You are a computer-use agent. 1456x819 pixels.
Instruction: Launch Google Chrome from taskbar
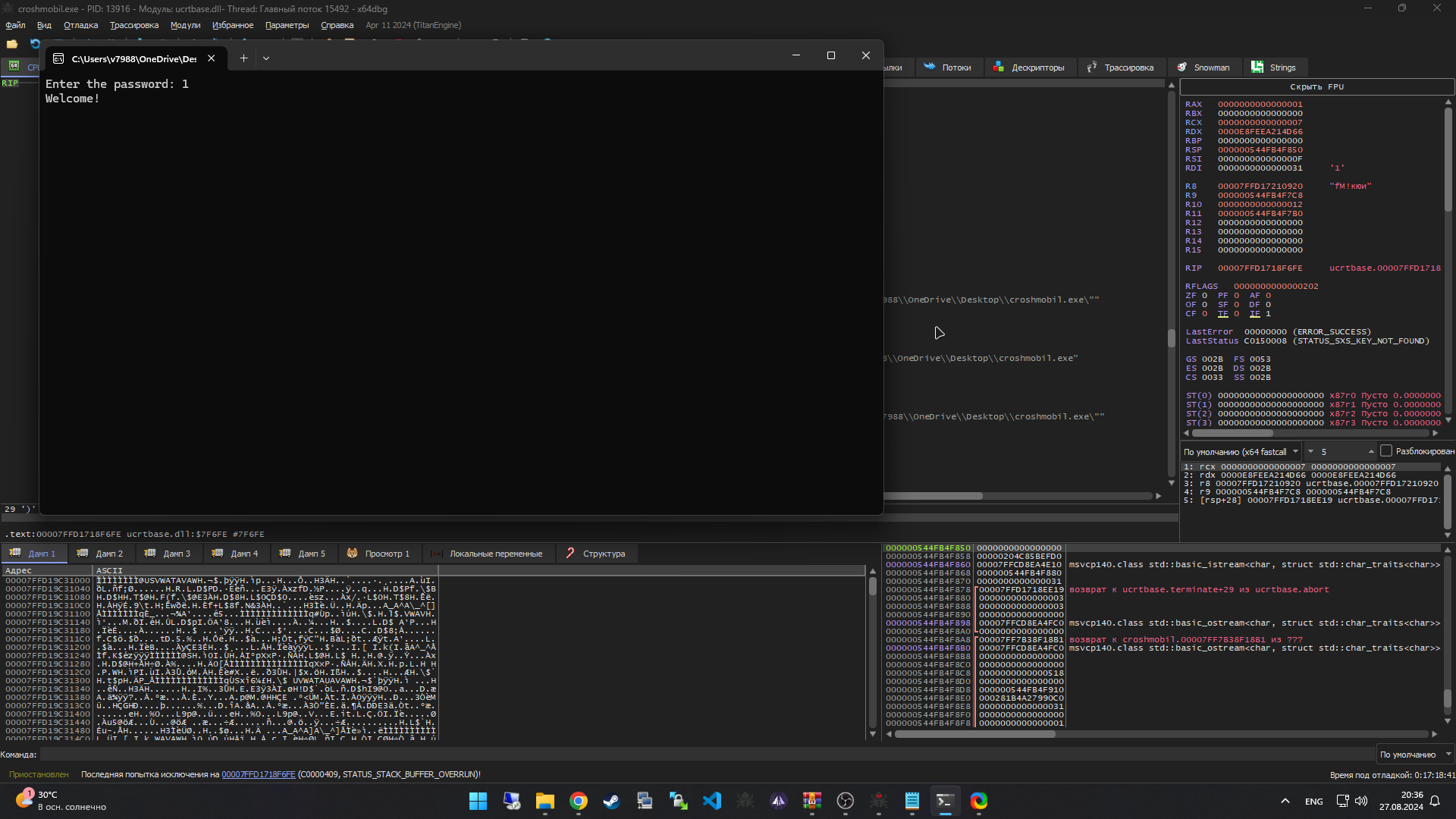pos(578,801)
